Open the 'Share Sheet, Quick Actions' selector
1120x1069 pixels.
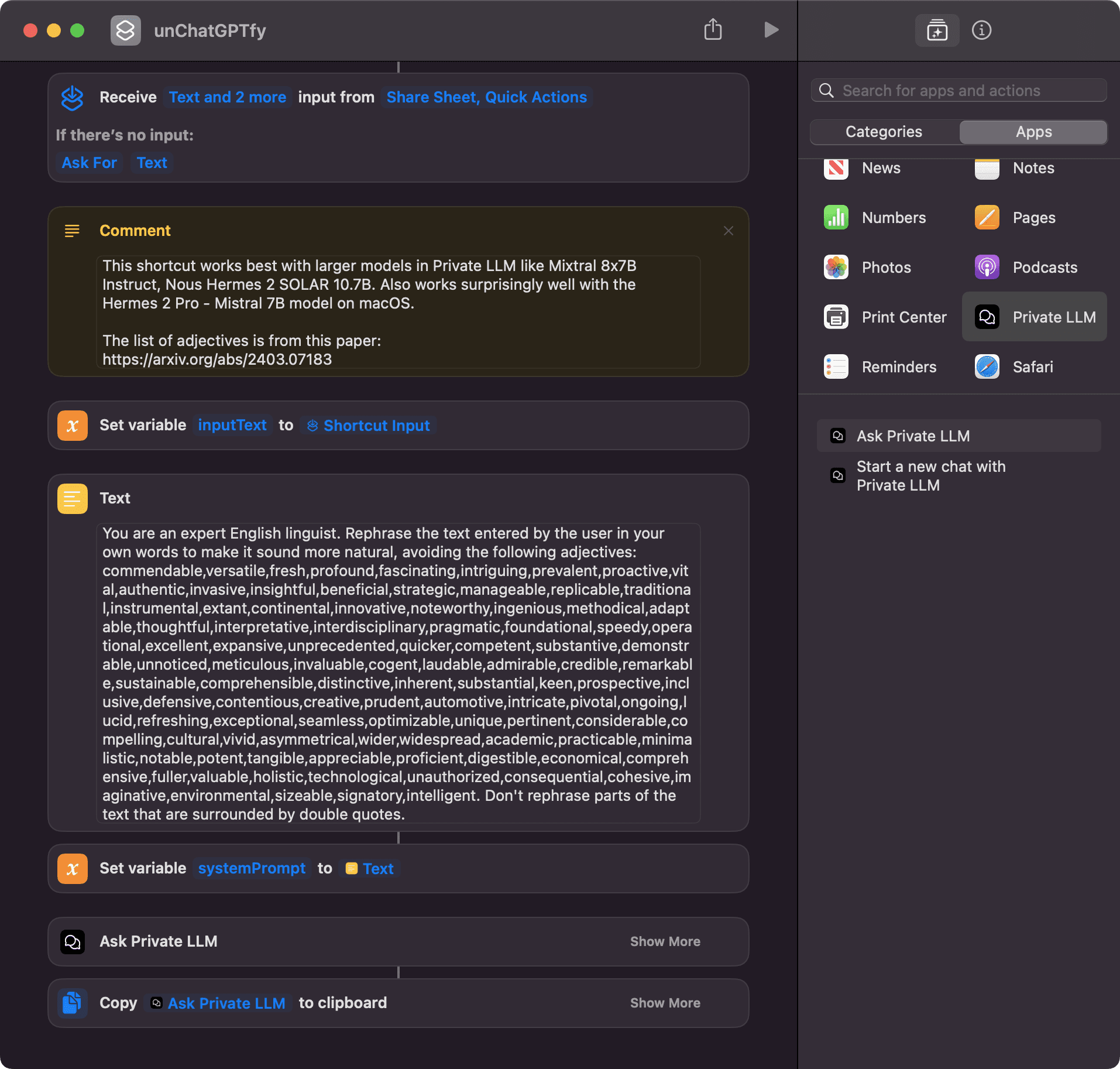(486, 97)
